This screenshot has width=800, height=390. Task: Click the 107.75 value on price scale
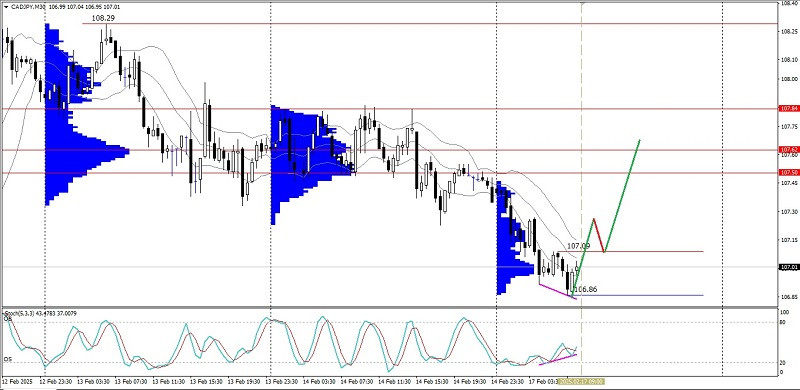(788, 126)
